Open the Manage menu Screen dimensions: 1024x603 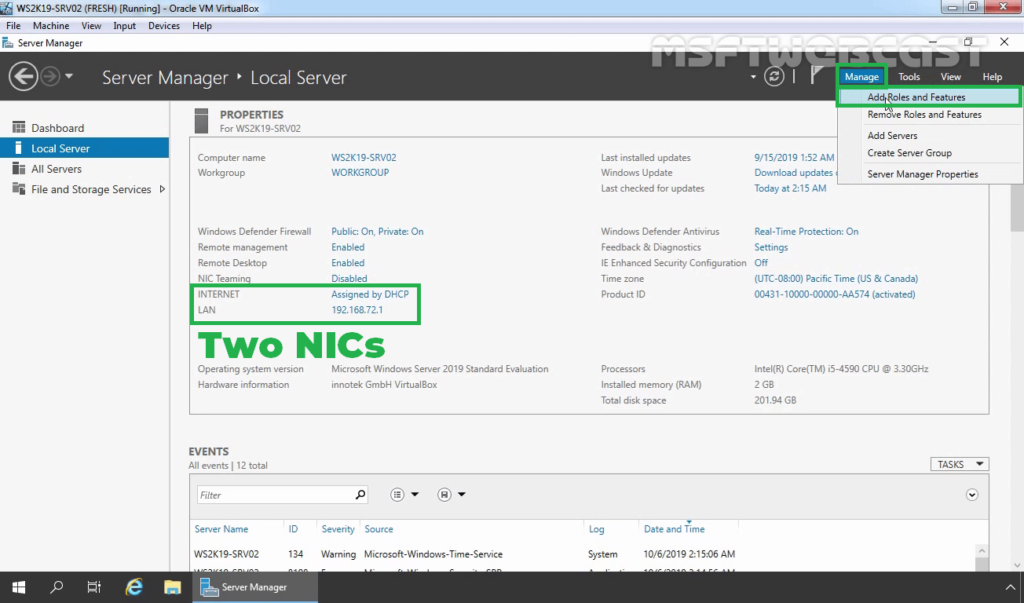[861, 76]
